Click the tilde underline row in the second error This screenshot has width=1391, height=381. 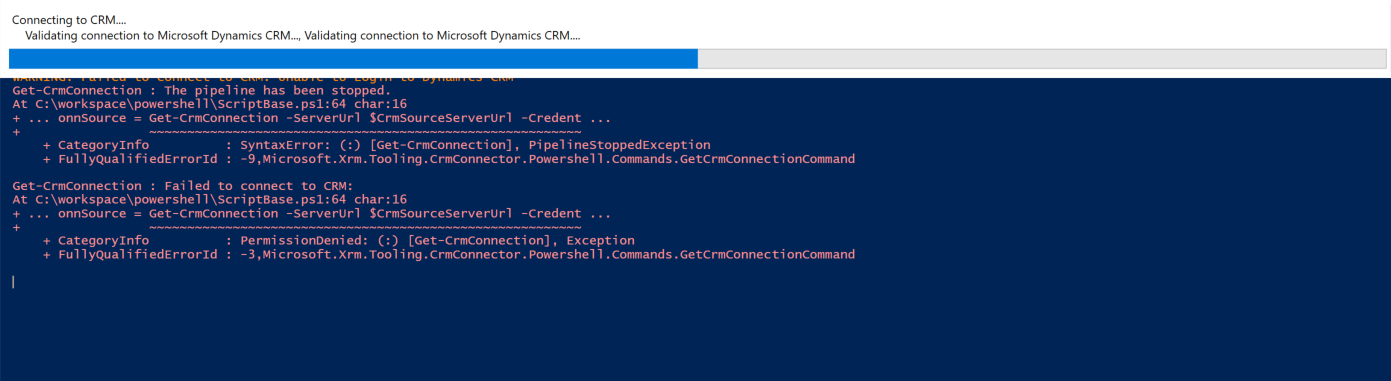coord(364,227)
